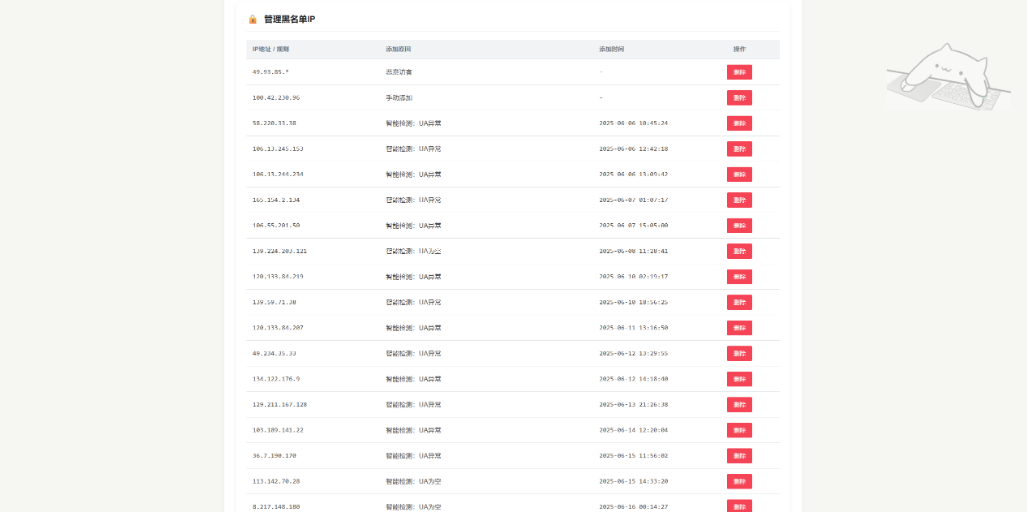Remove IP 129.211.167.128 from blacklist
This screenshot has height=512, width=1027.
click(x=739, y=405)
